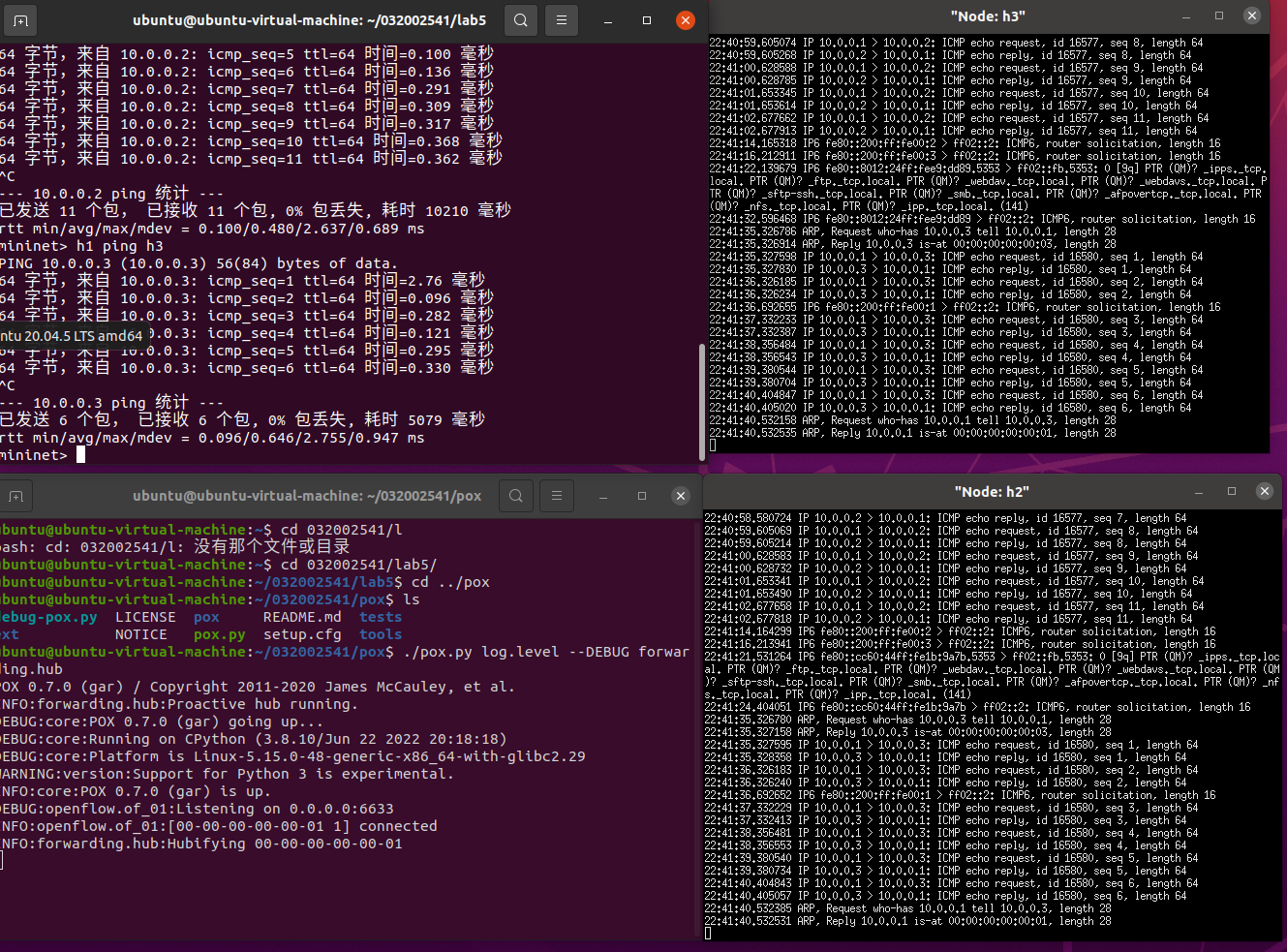Minimize the Node: h3 window

pos(1187,15)
